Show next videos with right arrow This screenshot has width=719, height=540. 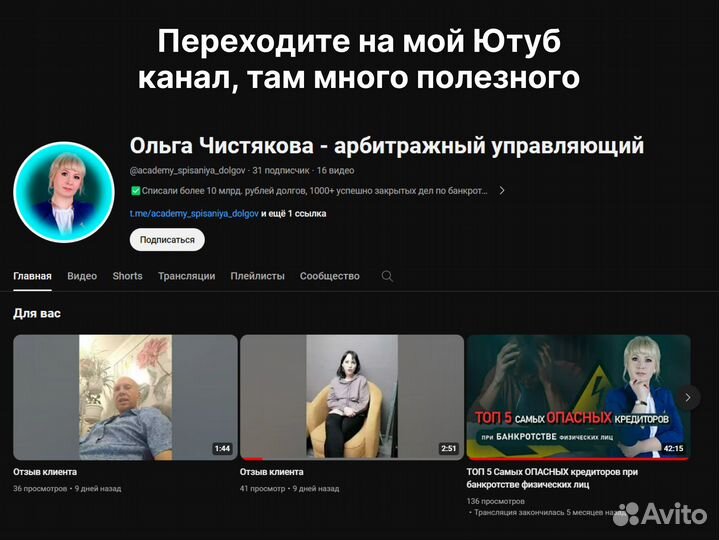pos(687,397)
